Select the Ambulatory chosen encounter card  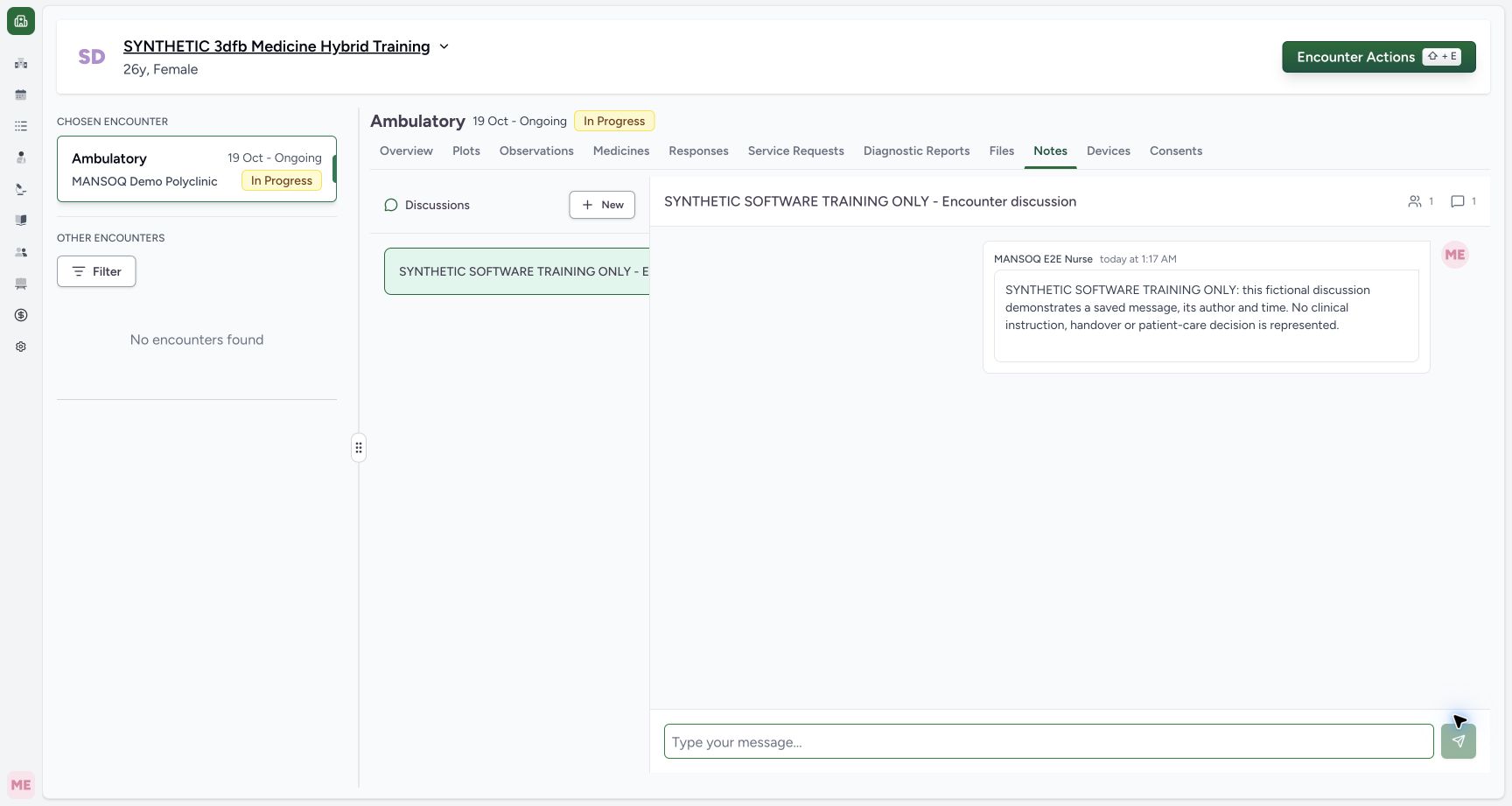tap(197, 169)
